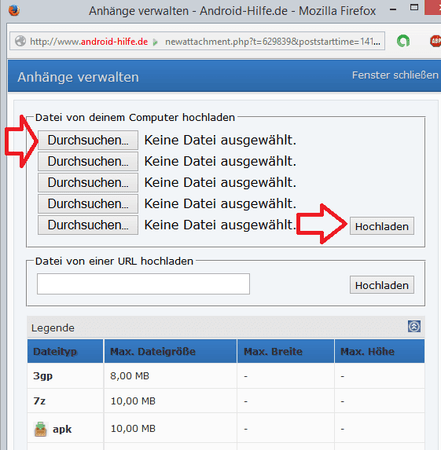Click the green reload icon
Screen dimensions: 441x450
coord(403,41)
